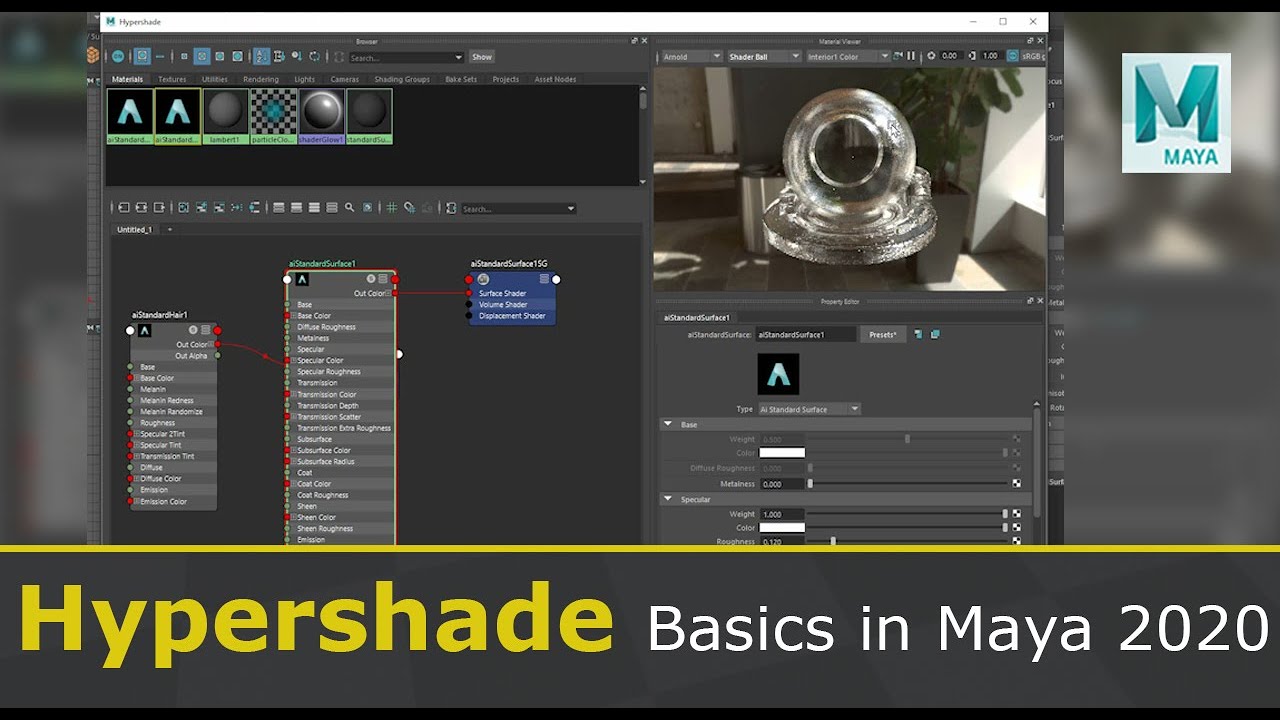Image resolution: width=1280 pixels, height=720 pixels.
Task: Click the sort by type icon in Browser
Action: (279, 57)
